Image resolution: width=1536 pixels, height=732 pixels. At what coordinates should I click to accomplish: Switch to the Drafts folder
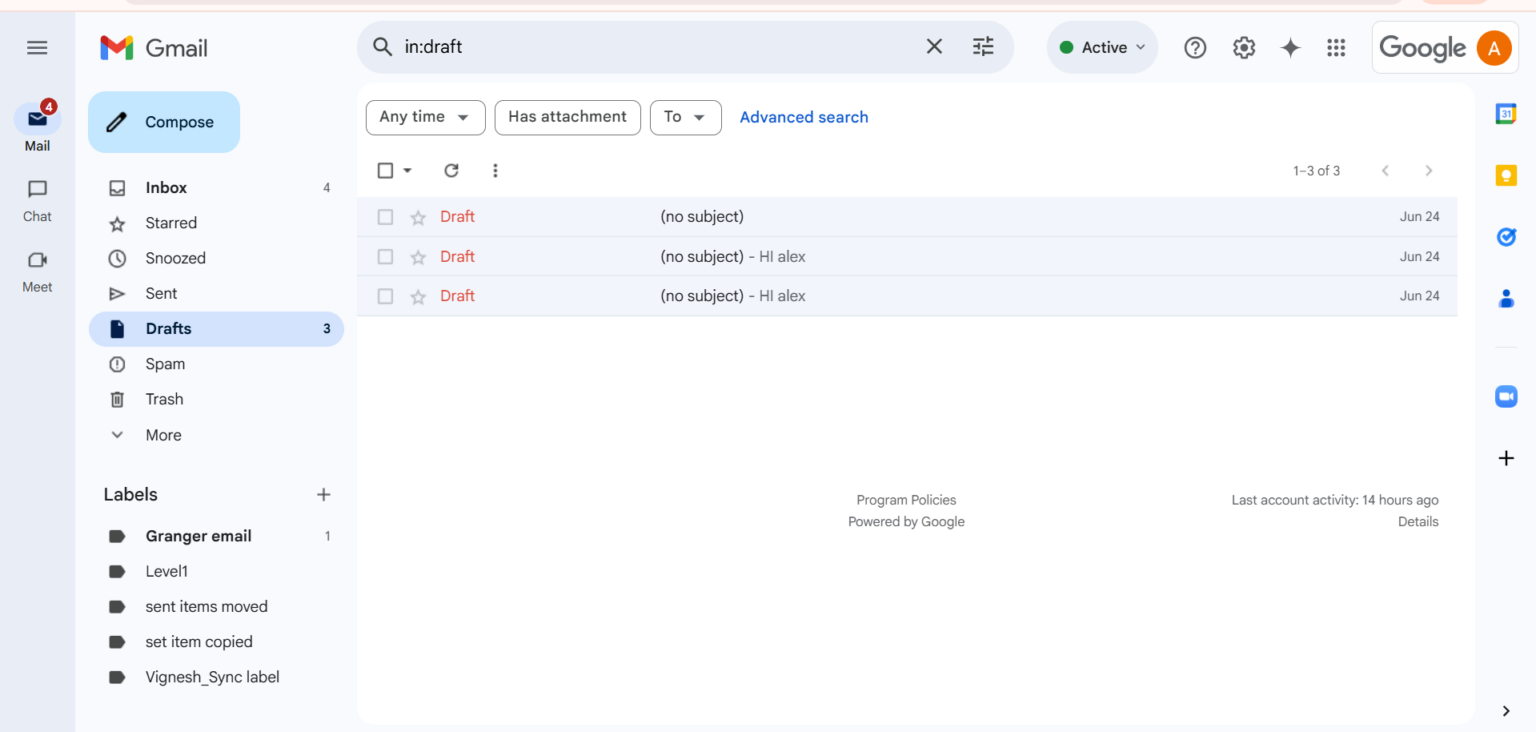[x=168, y=328]
